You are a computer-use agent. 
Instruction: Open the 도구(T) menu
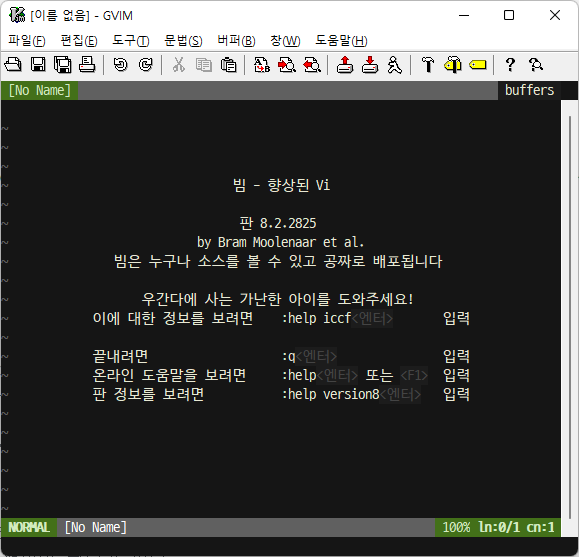(x=131, y=40)
